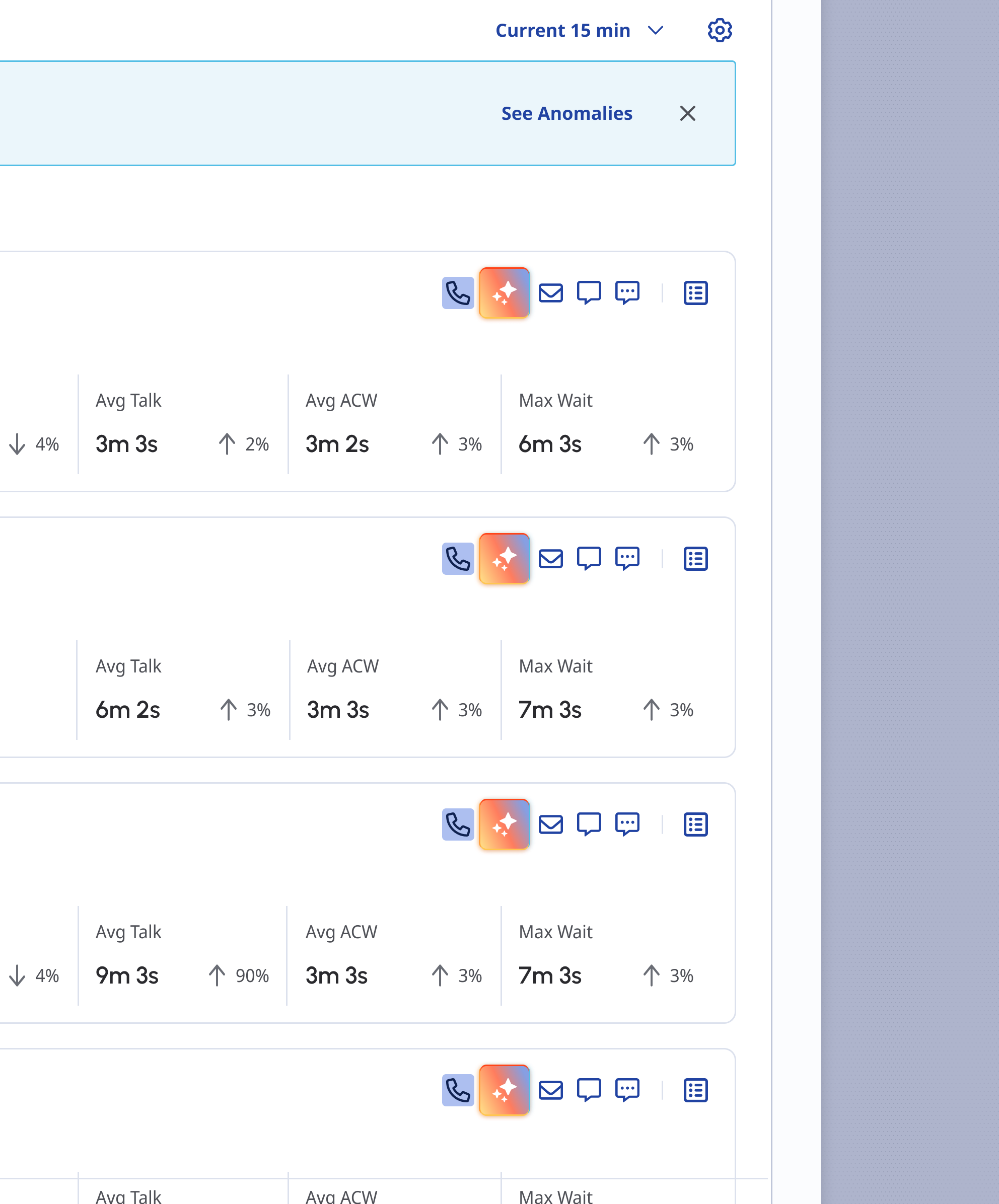Select the email channel icon in first card
The height and width of the screenshot is (1204, 999).
click(550, 293)
